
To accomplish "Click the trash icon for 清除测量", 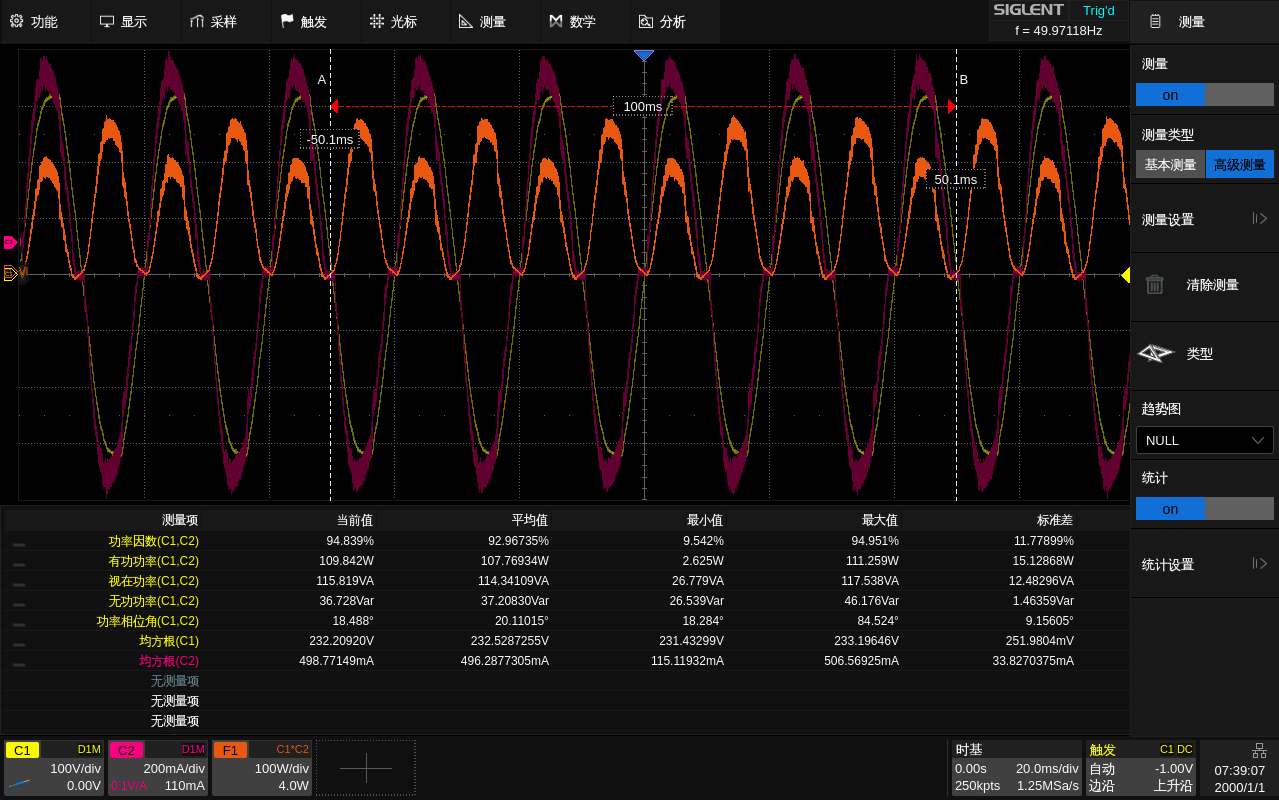I will click(x=1154, y=285).
